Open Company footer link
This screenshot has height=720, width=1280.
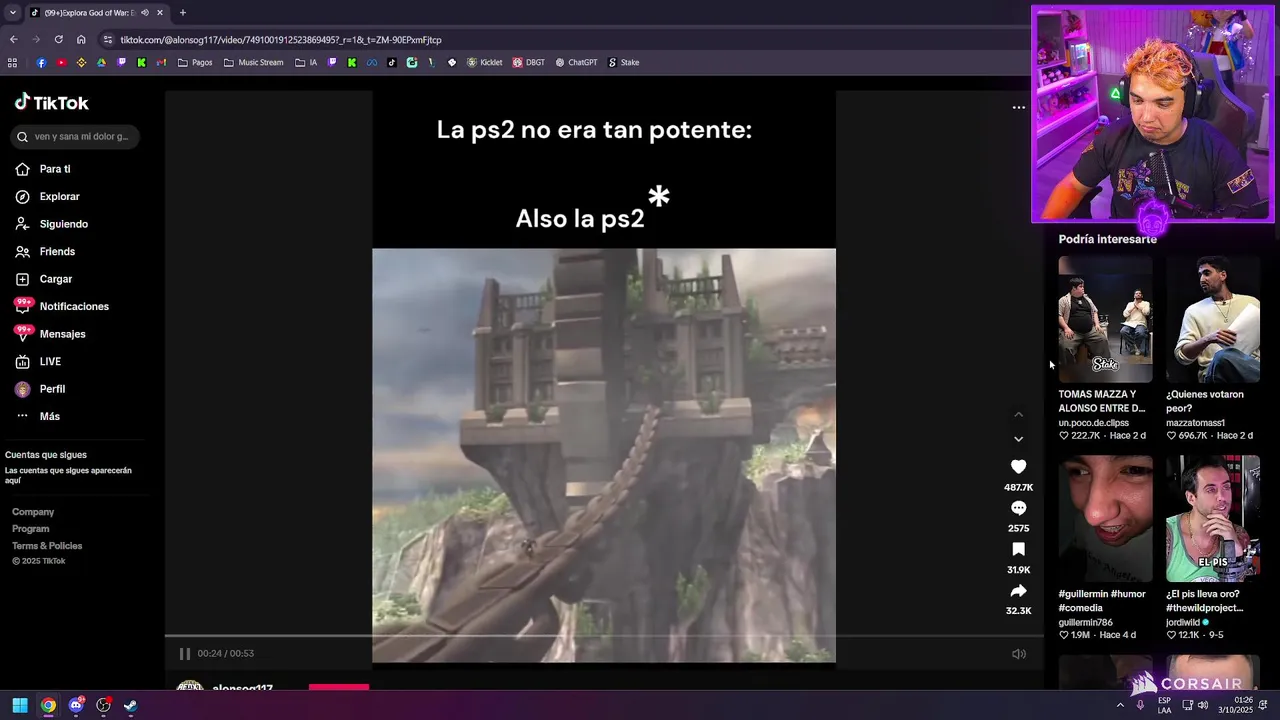(33, 512)
